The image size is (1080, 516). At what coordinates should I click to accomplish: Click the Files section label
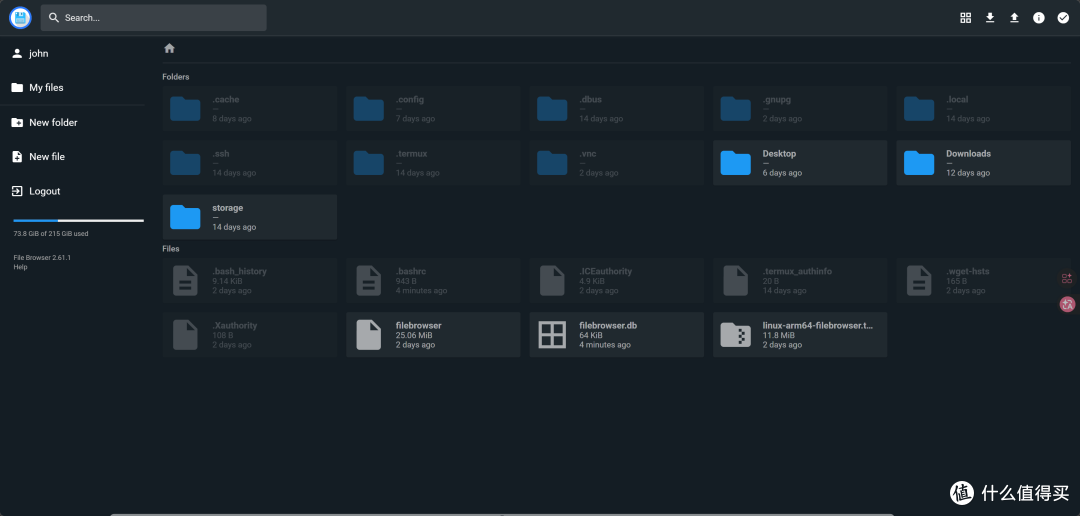[171, 249]
